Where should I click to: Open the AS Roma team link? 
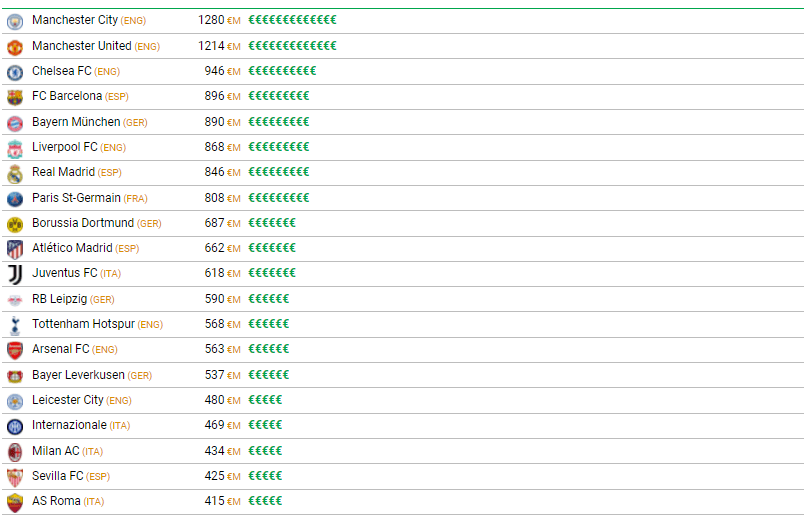(56, 501)
